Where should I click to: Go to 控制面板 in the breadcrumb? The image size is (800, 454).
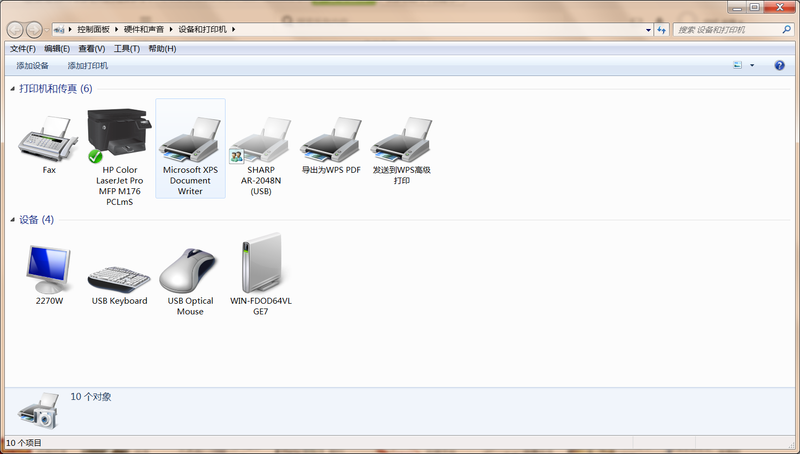(x=93, y=30)
